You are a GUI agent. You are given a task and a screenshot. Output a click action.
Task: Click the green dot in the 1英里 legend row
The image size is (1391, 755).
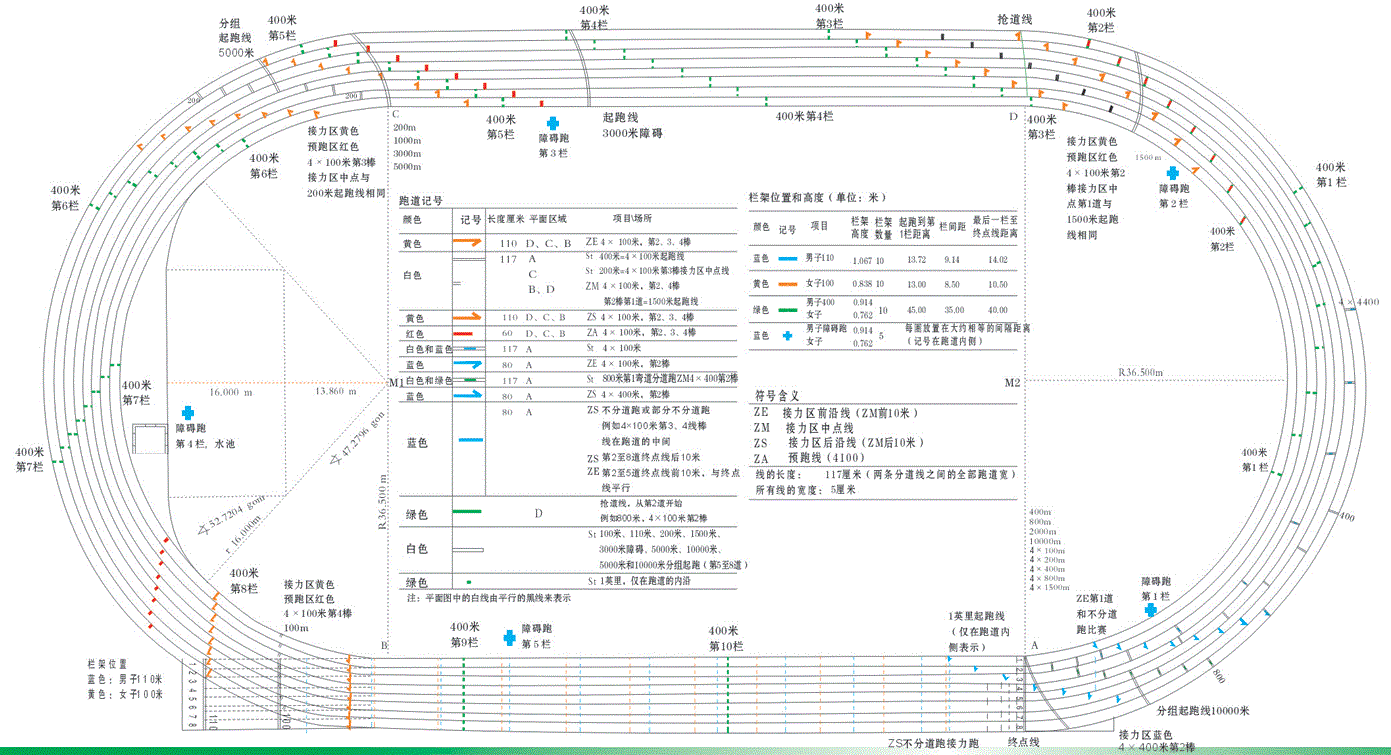pyautogui.click(x=468, y=581)
